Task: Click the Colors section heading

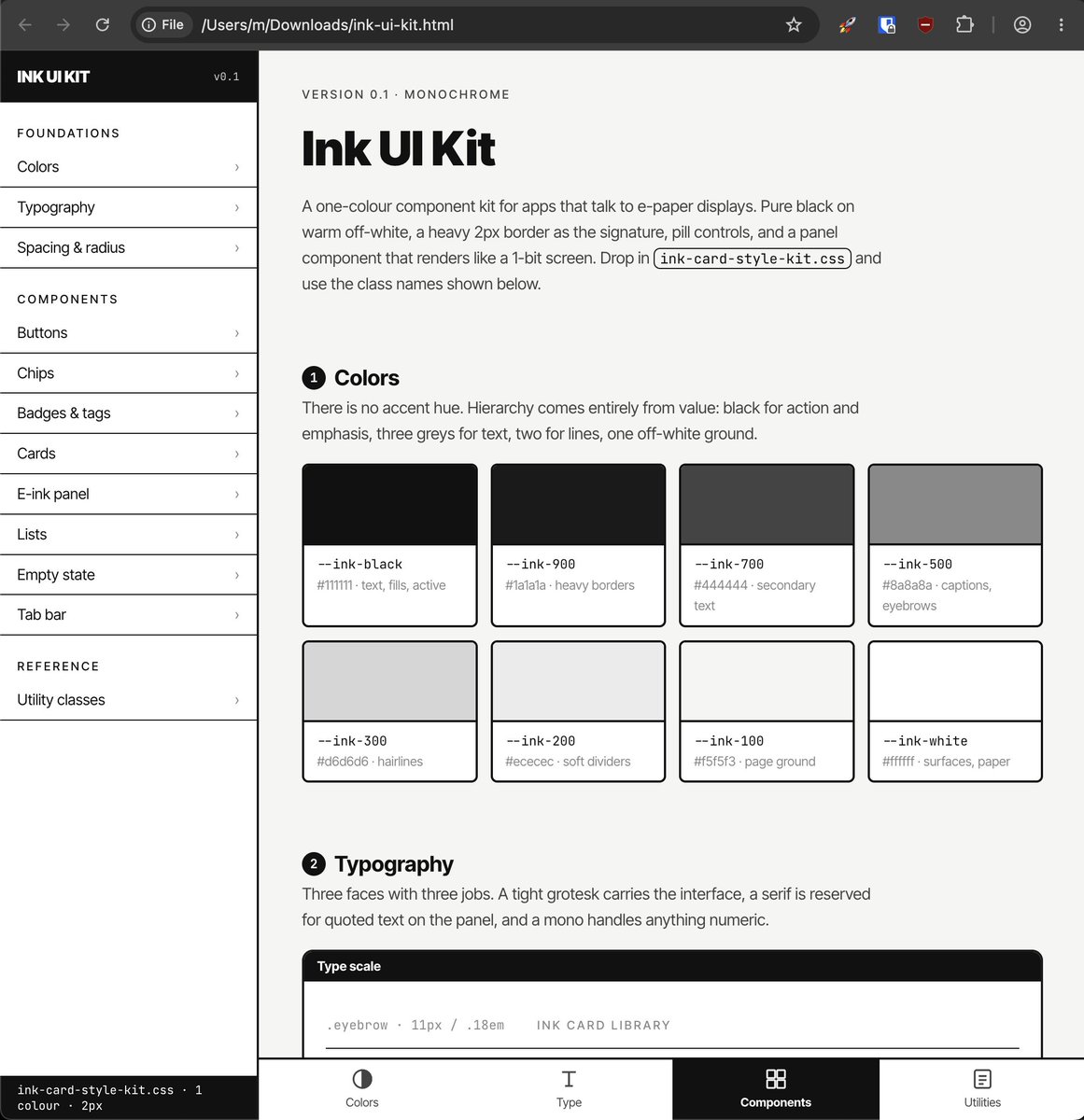Action: [367, 378]
